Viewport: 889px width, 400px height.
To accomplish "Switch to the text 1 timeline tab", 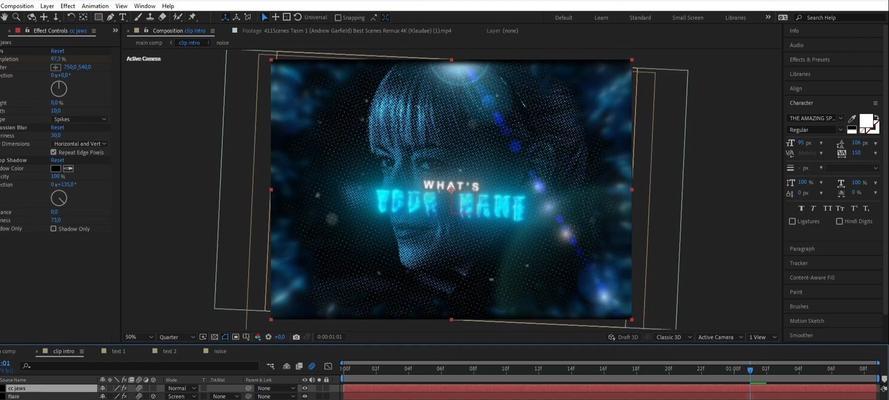I will click(118, 351).
